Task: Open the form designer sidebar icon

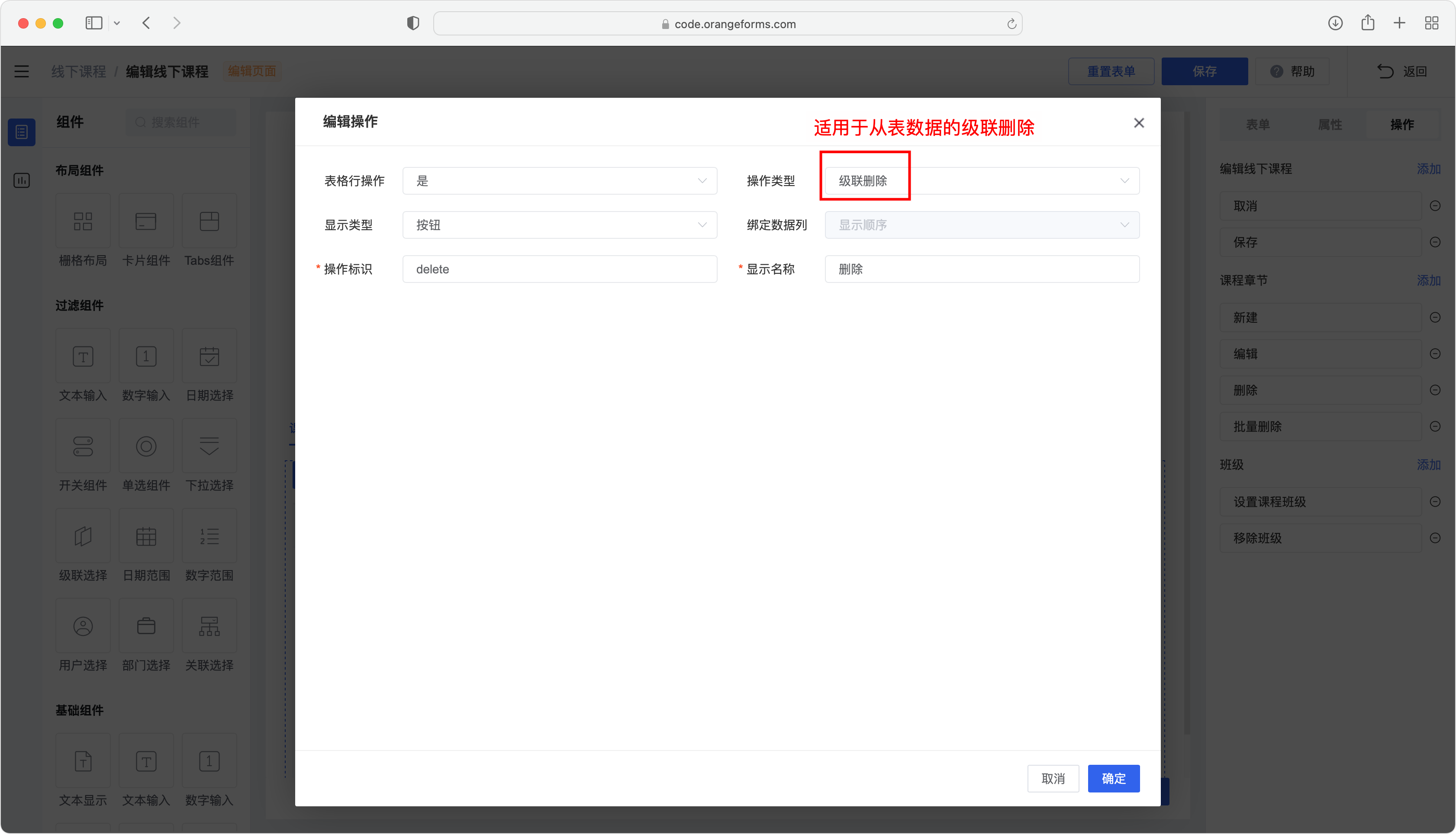Action: [22, 132]
